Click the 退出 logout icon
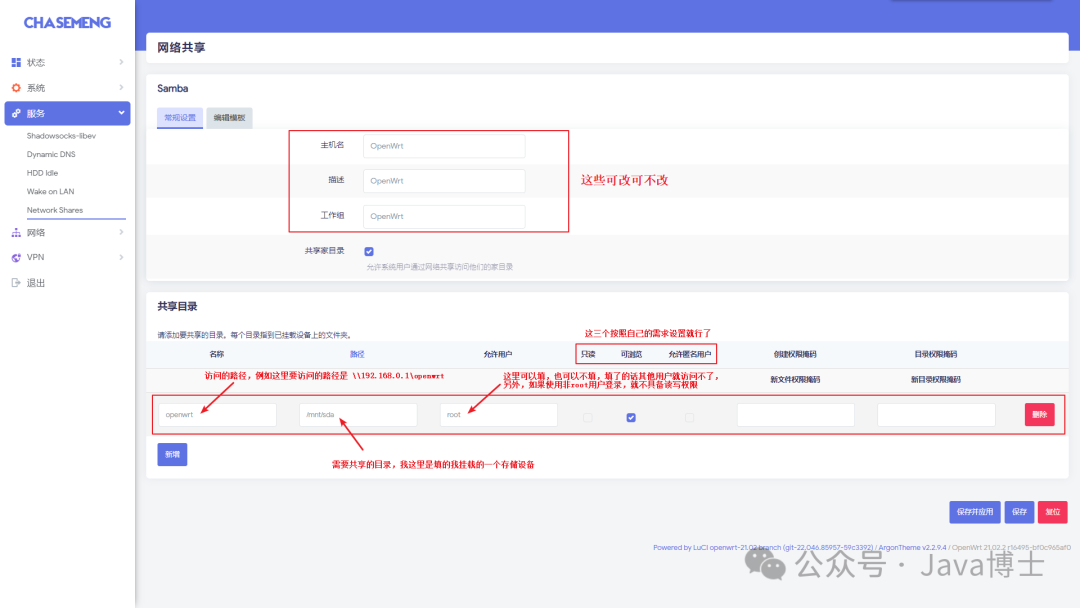Image resolution: width=1080 pixels, height=608 pixels. point(16,281)
